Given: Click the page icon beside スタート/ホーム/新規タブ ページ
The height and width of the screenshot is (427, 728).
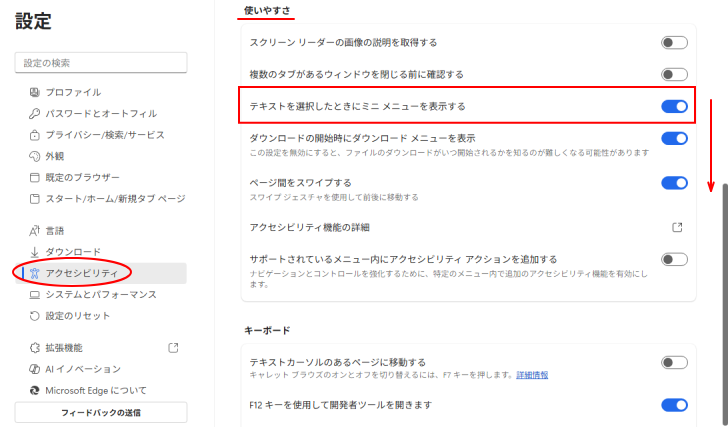Looking at the screenshot, I should pyautogui.click(x=34, y=199).
